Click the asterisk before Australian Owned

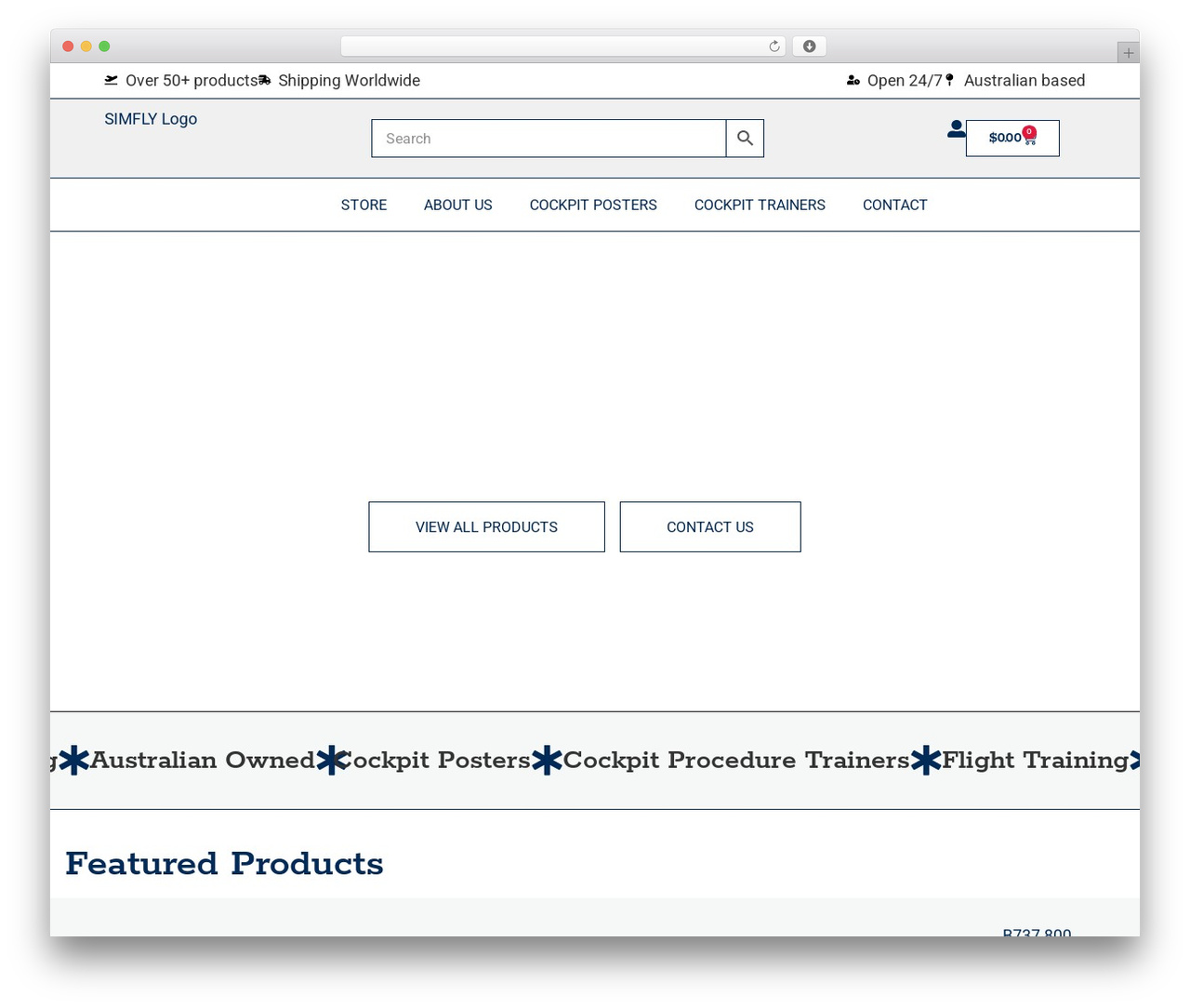[x=74, y=761]
